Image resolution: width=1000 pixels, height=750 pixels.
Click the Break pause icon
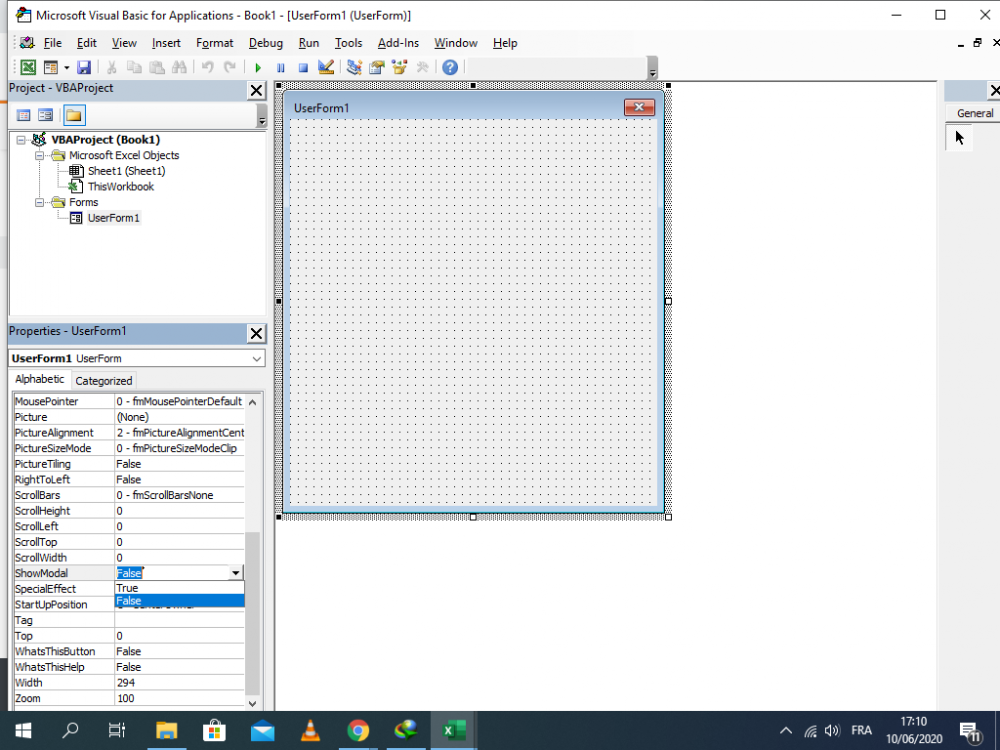[281, 67]
